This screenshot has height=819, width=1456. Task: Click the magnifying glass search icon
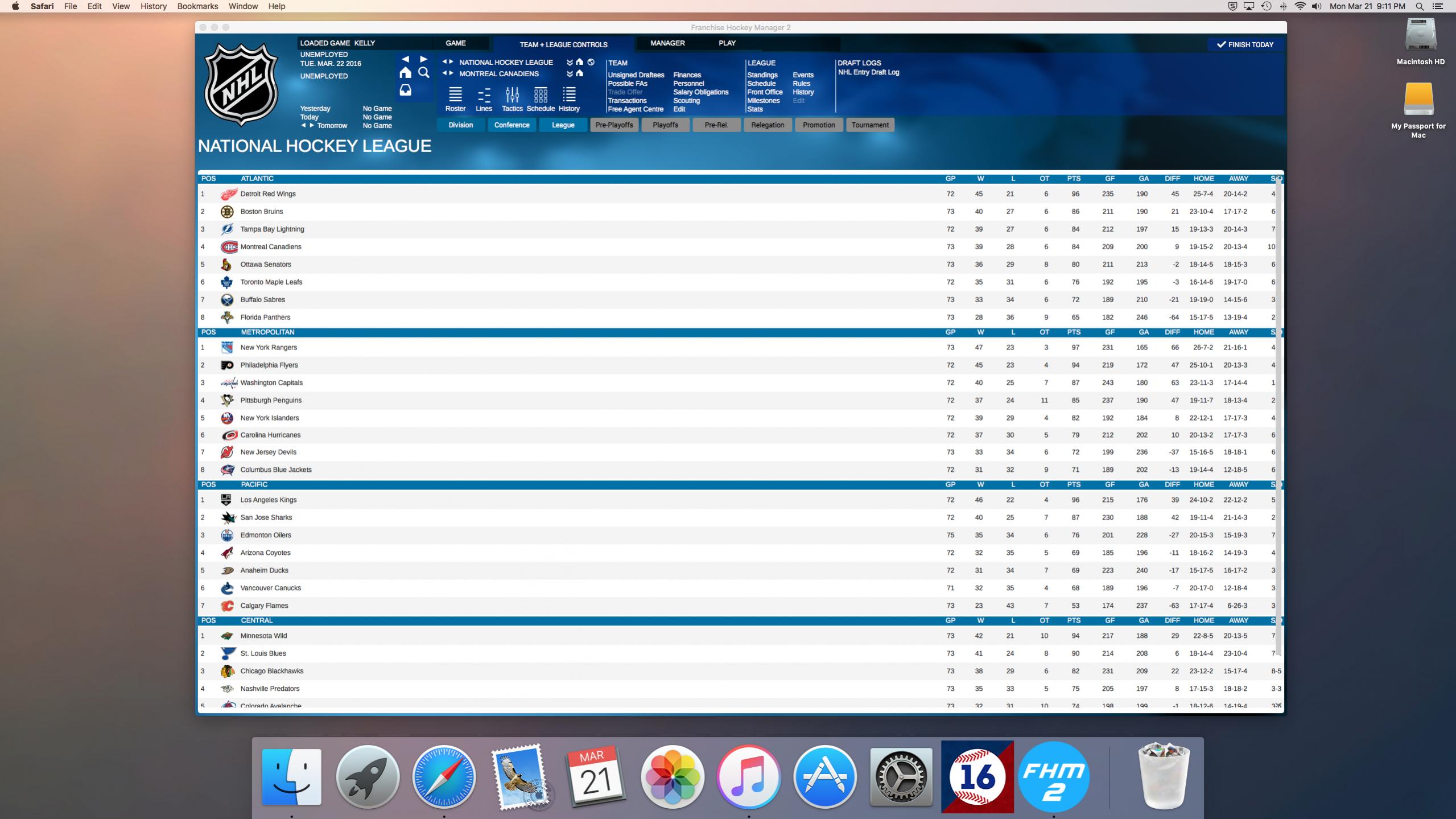(x=423, y=73)
